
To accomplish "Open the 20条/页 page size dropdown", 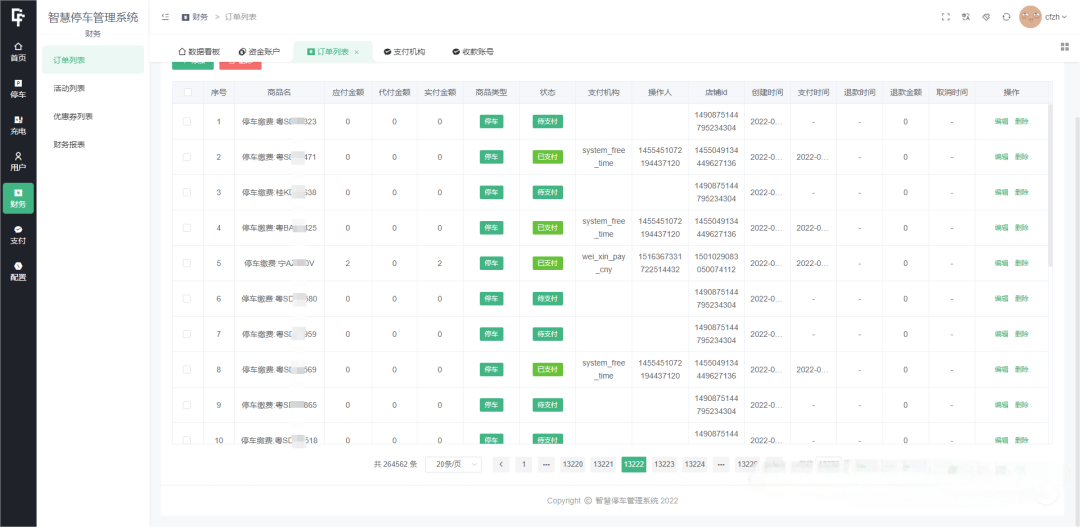I will pyautogui.click(x=453, y=464).
